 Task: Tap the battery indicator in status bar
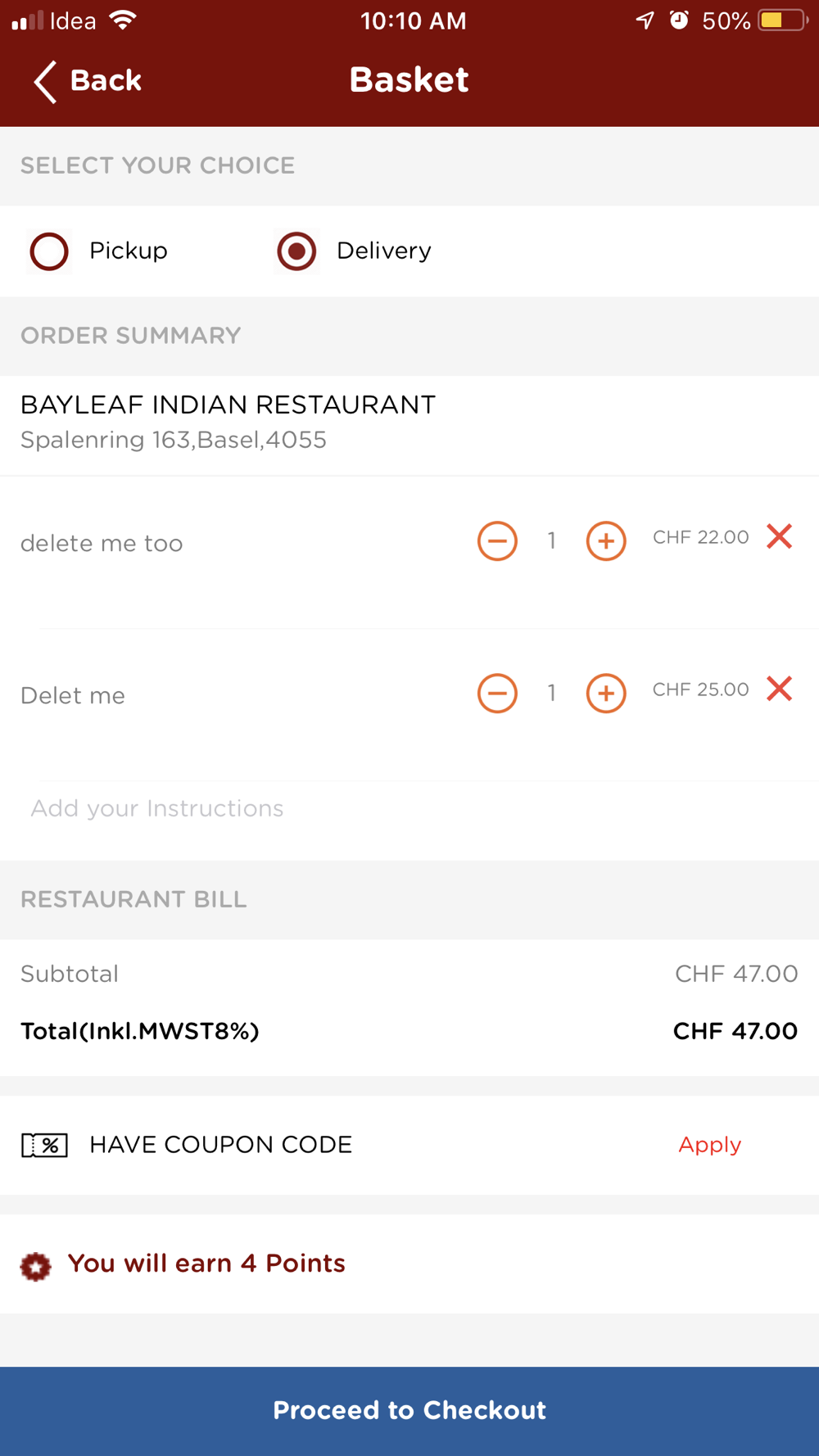tap(781, 20)
